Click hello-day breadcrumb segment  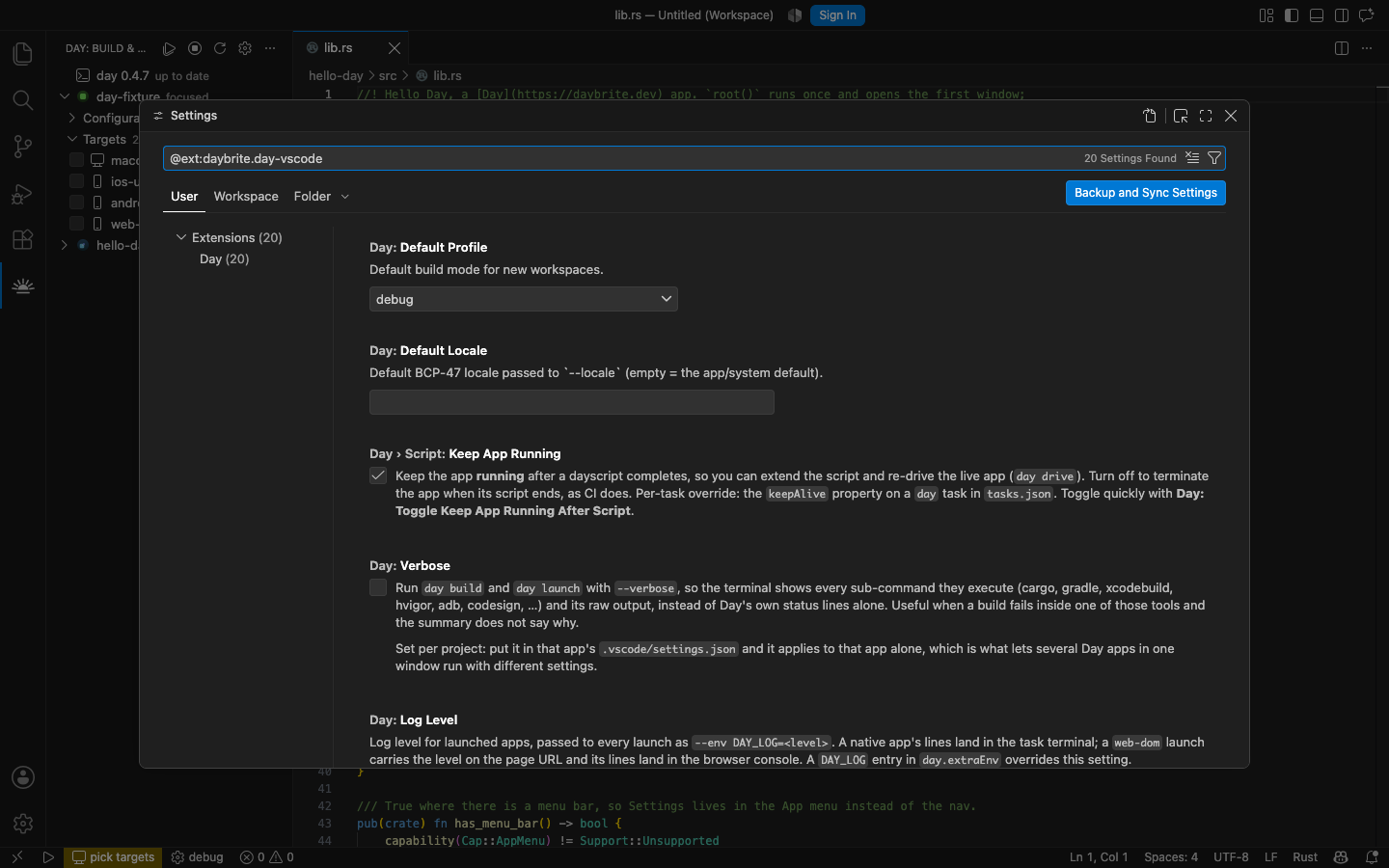point(336,75)
